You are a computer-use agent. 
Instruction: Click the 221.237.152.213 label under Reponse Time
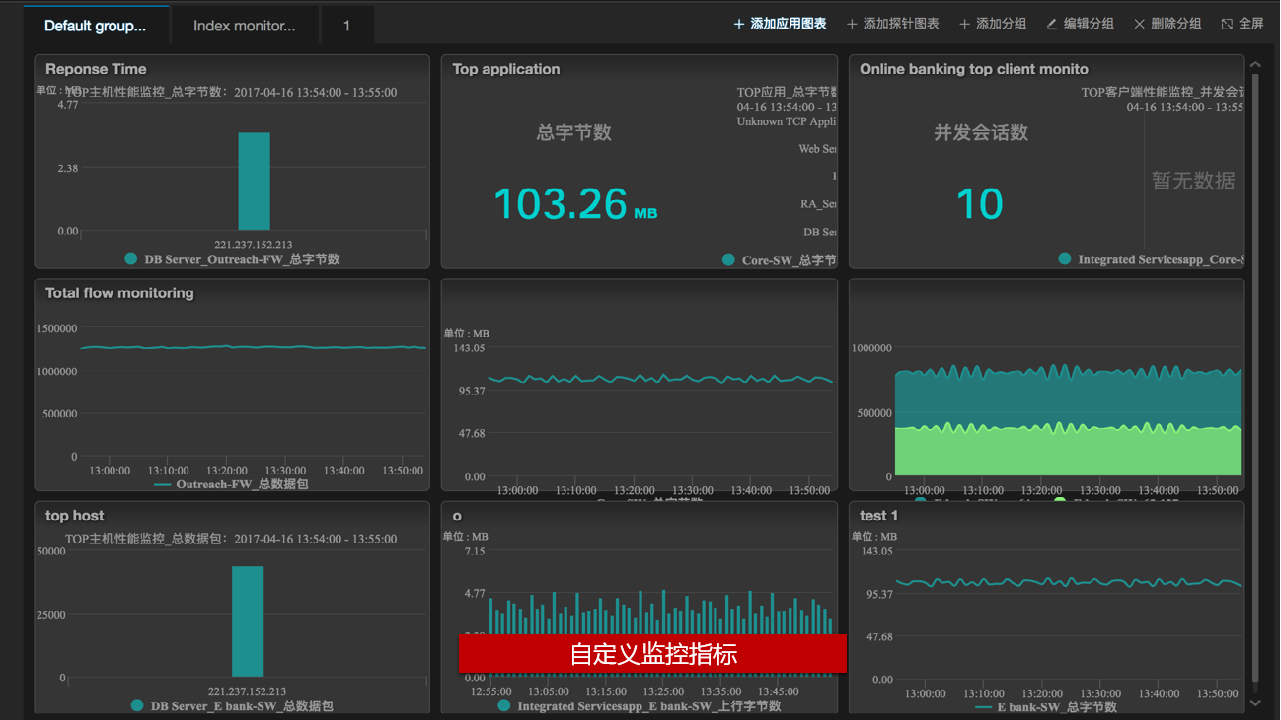(253, 244)
